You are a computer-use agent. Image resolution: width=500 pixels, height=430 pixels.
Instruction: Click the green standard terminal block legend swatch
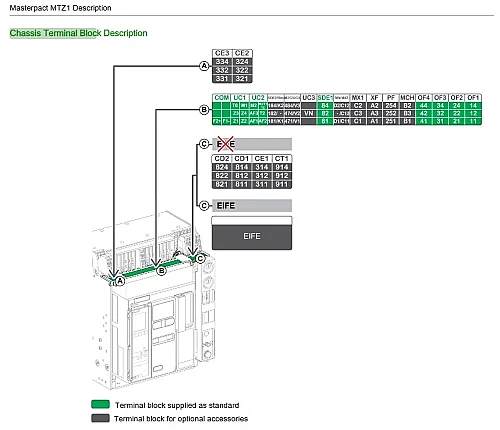(100, 404)
